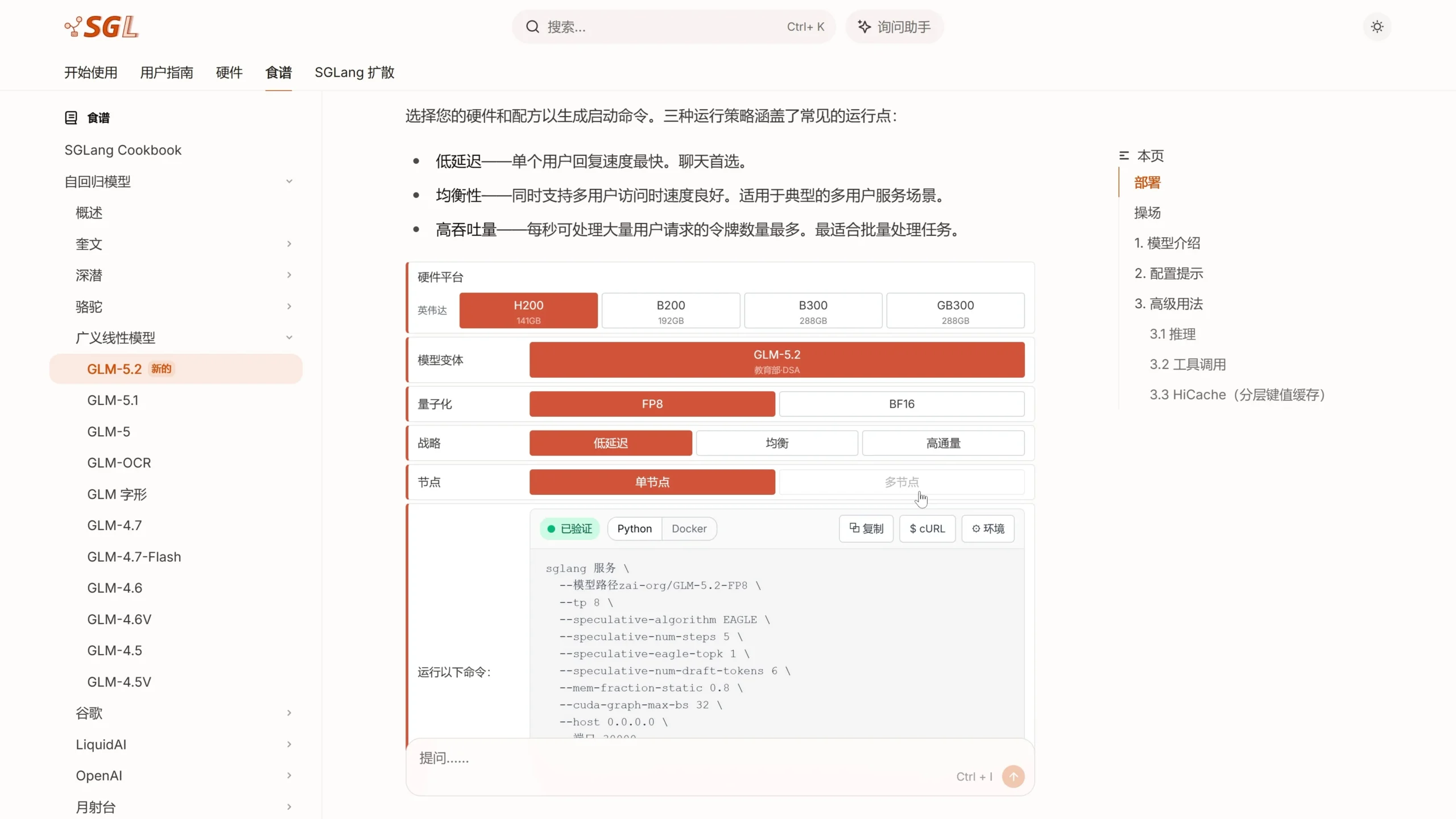Click the 食谱 document icon in sidebar
The image size is (1456, 819).
tap(71, 118)
